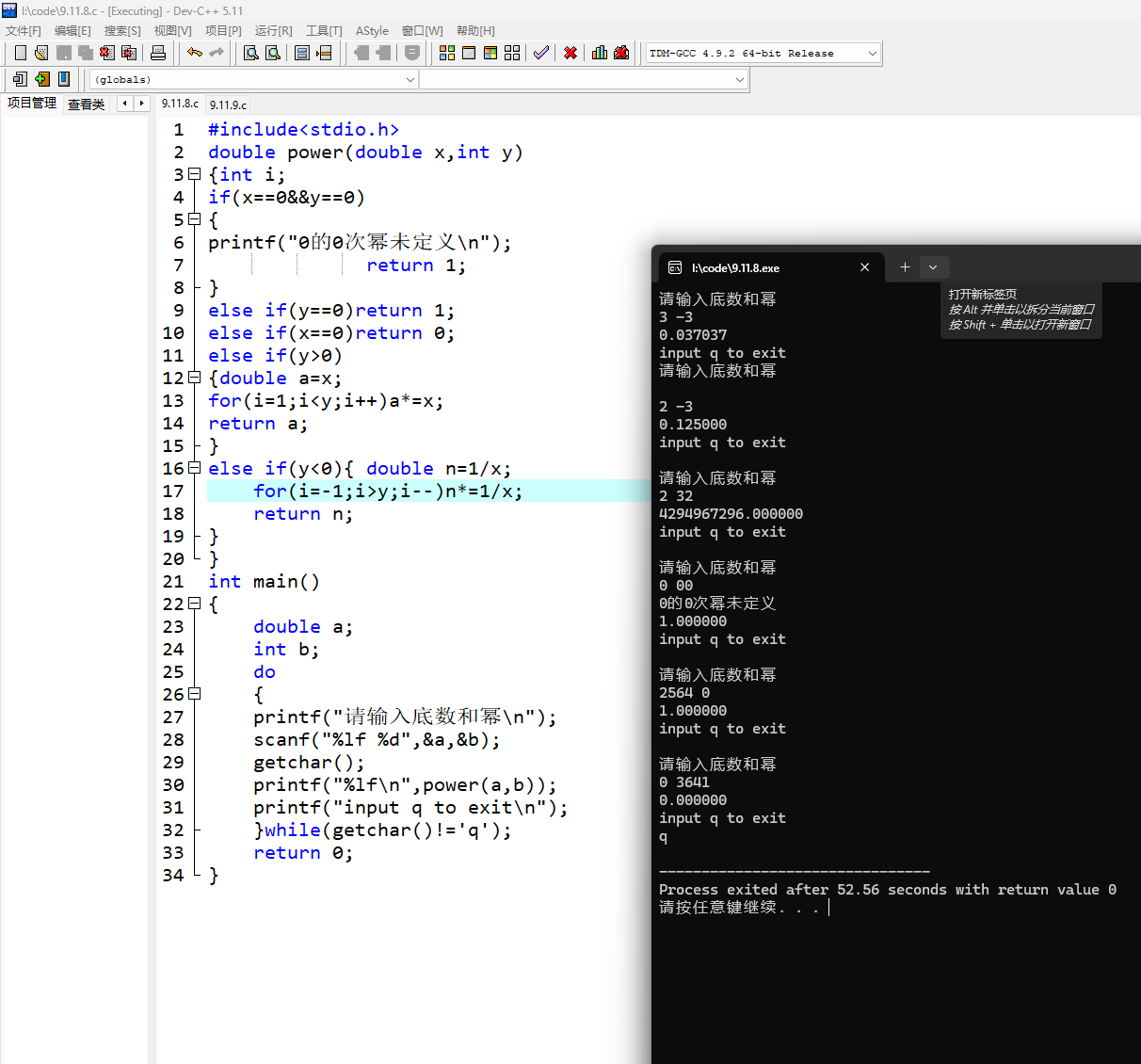Open the 帮助[H] menu

tap(475, 31)
